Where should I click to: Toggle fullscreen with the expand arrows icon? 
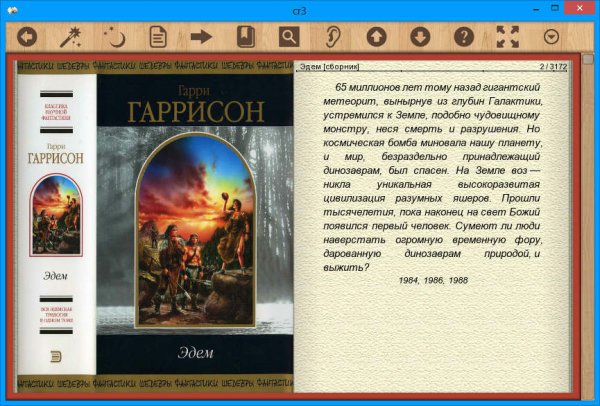(508, 37)
